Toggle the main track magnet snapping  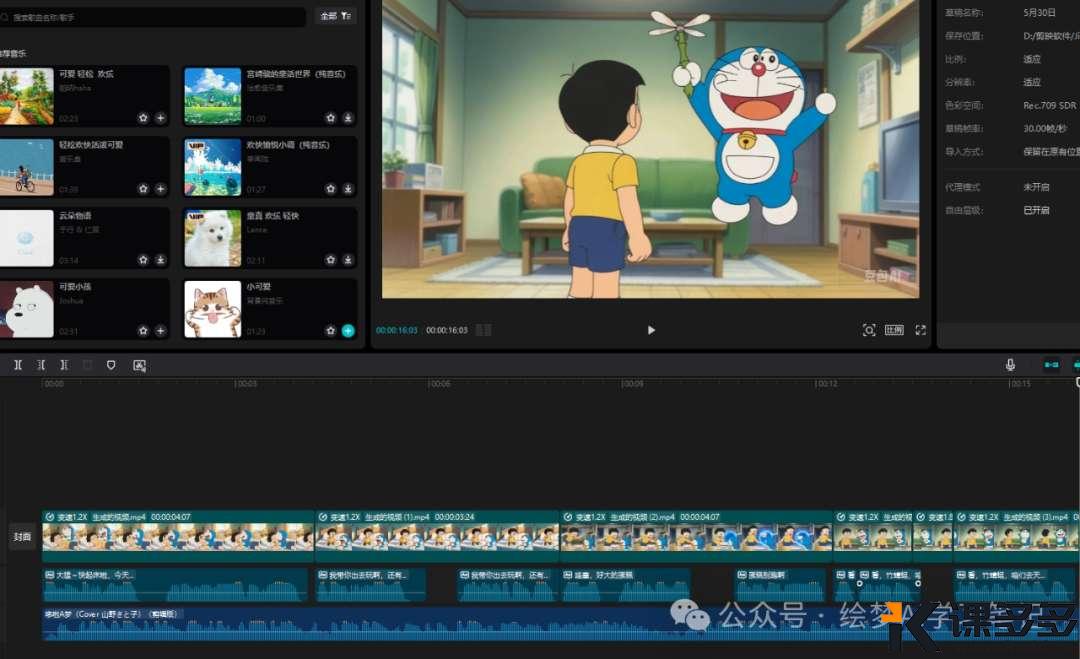pyautogui.click(x=1051, y=365)
